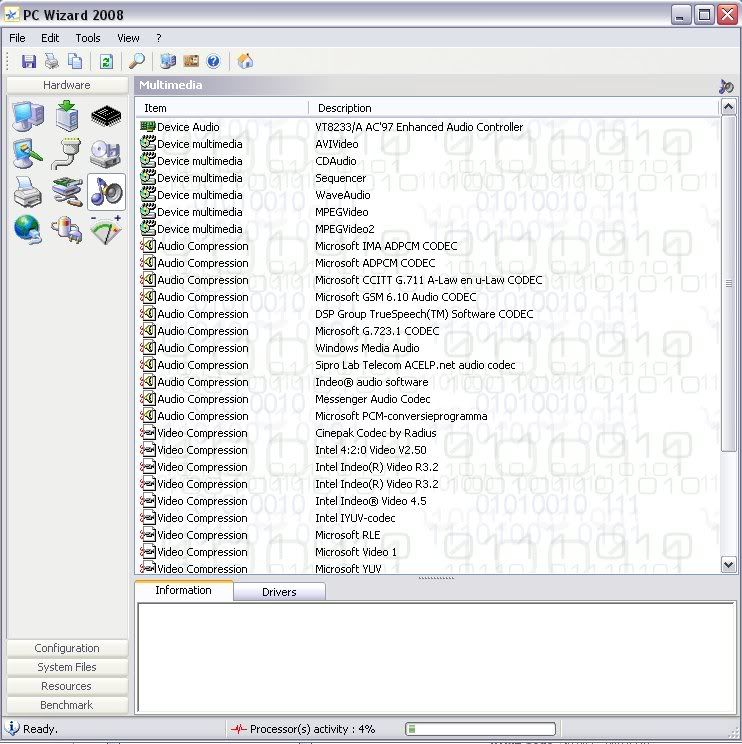Select the Windows Media Audio row

point(429,348)
